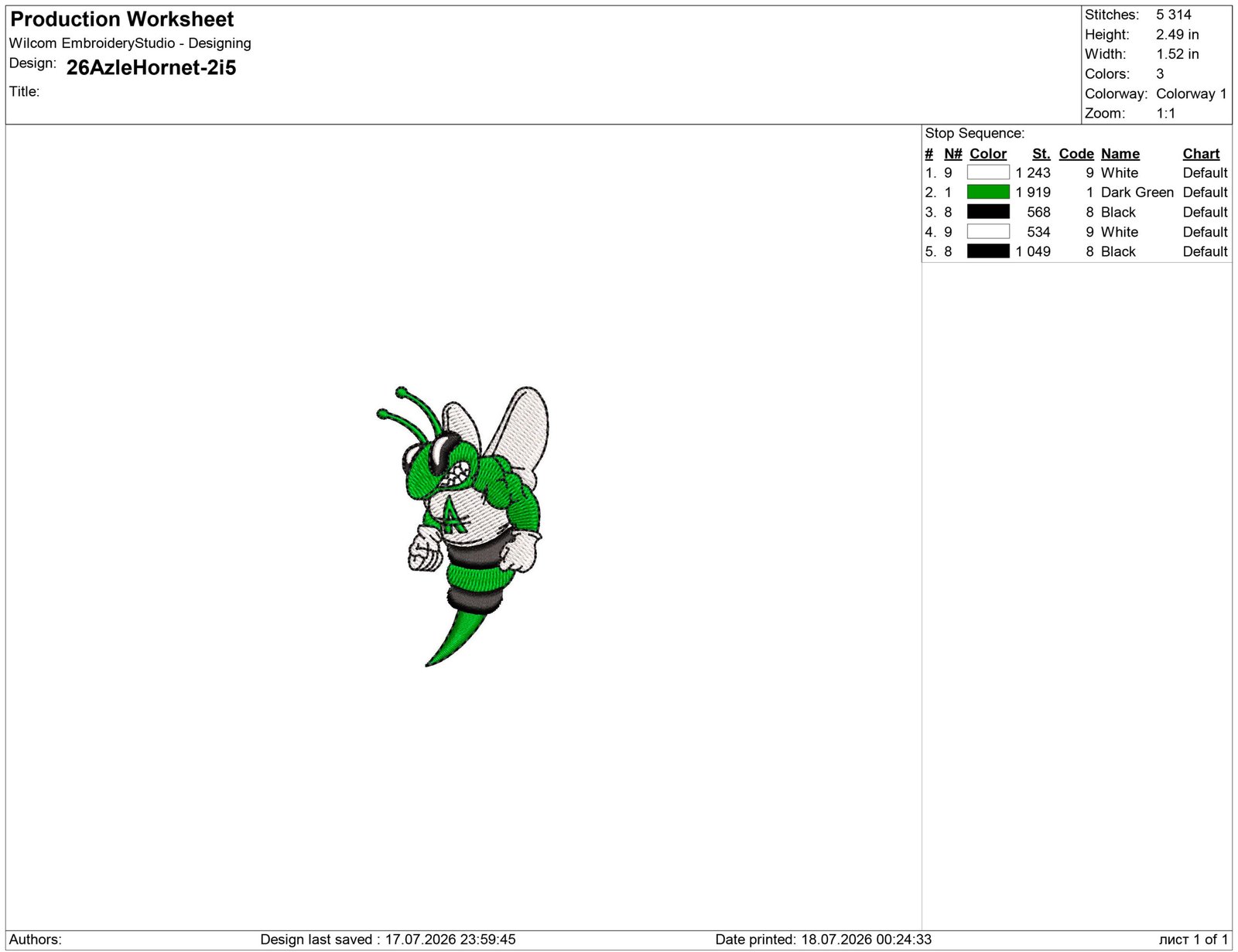Click the zoom value '1:1'

(x=1166, y=114)
